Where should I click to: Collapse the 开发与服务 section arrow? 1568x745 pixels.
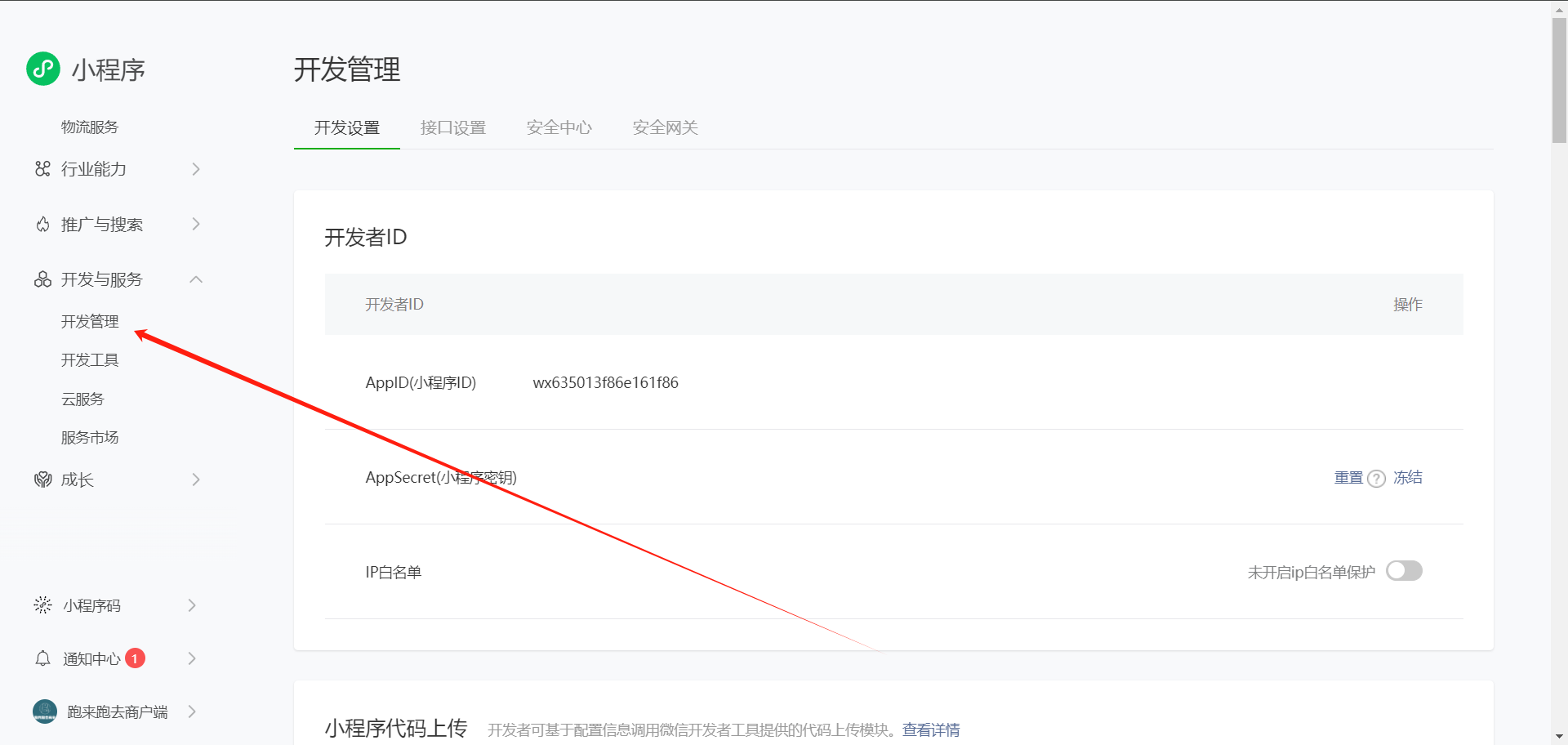196,279
